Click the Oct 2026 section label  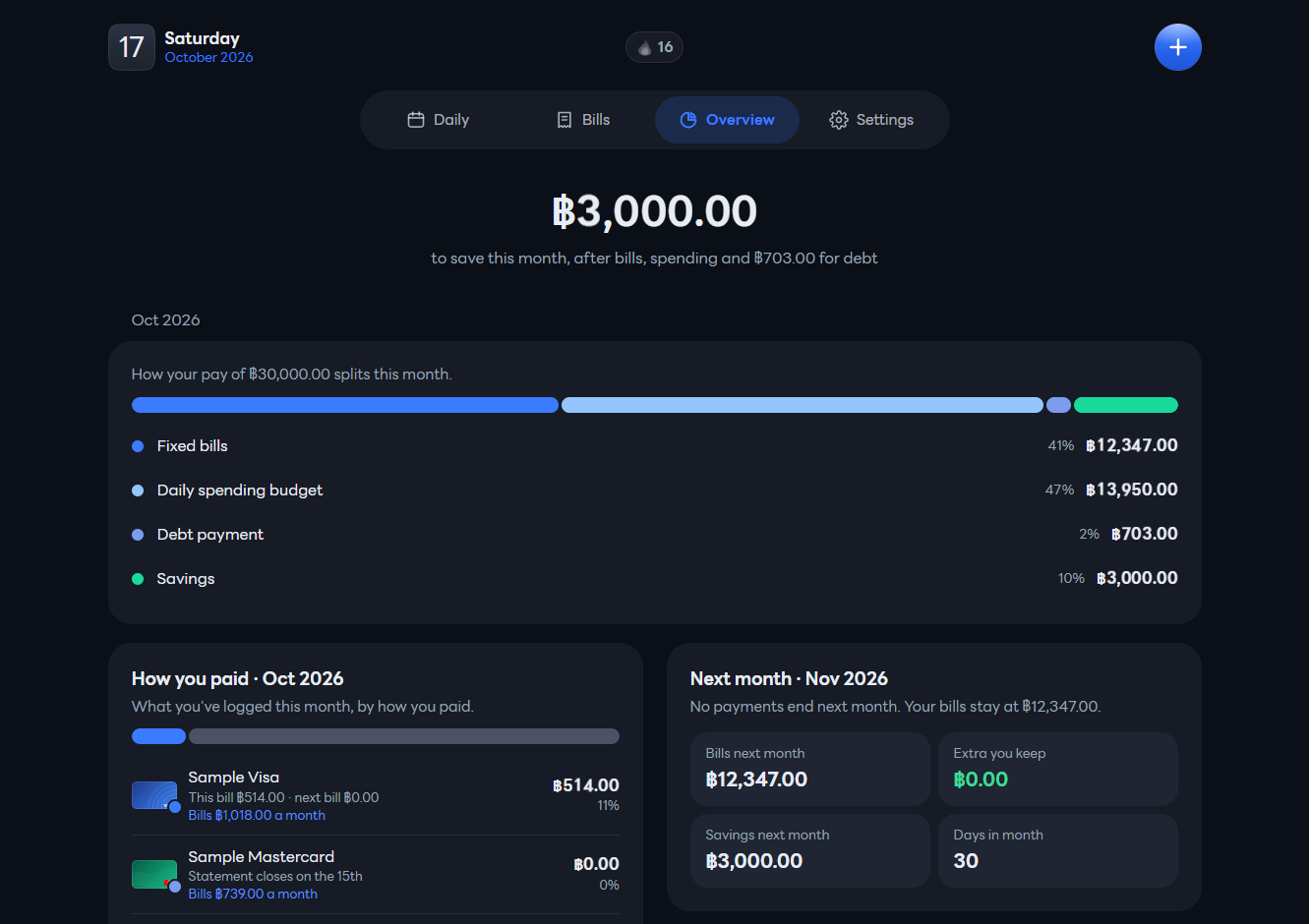tap(166, 320)
